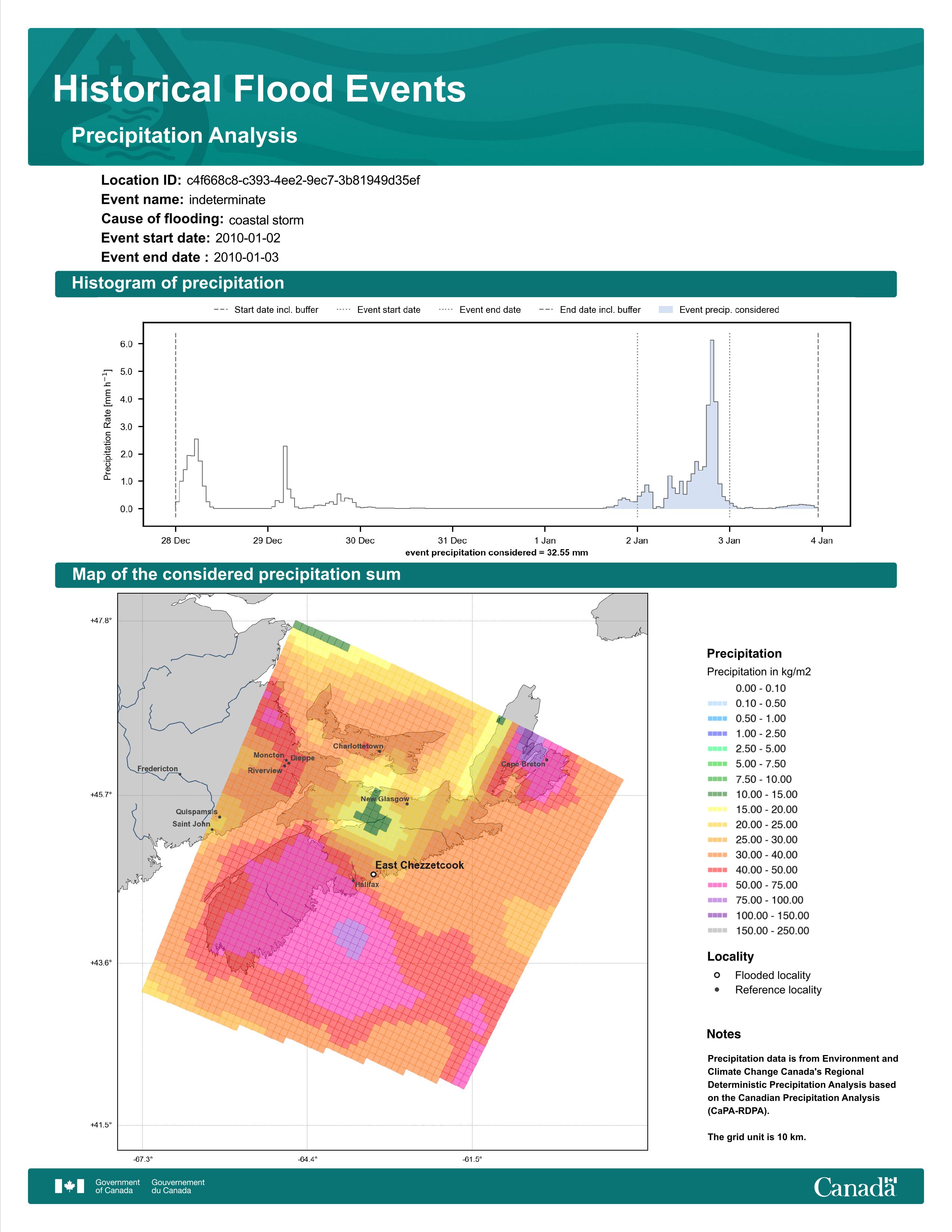Click the Fredericton label on the map
Screen dimensions: 952x1232
157,768
